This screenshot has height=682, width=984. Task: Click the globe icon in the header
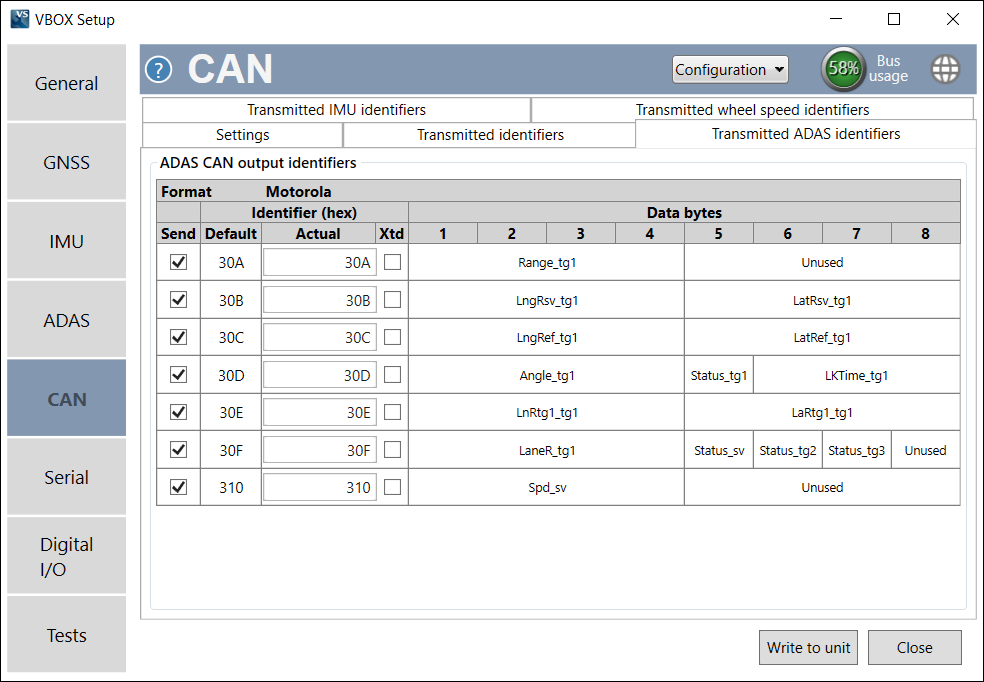(945, 69)
